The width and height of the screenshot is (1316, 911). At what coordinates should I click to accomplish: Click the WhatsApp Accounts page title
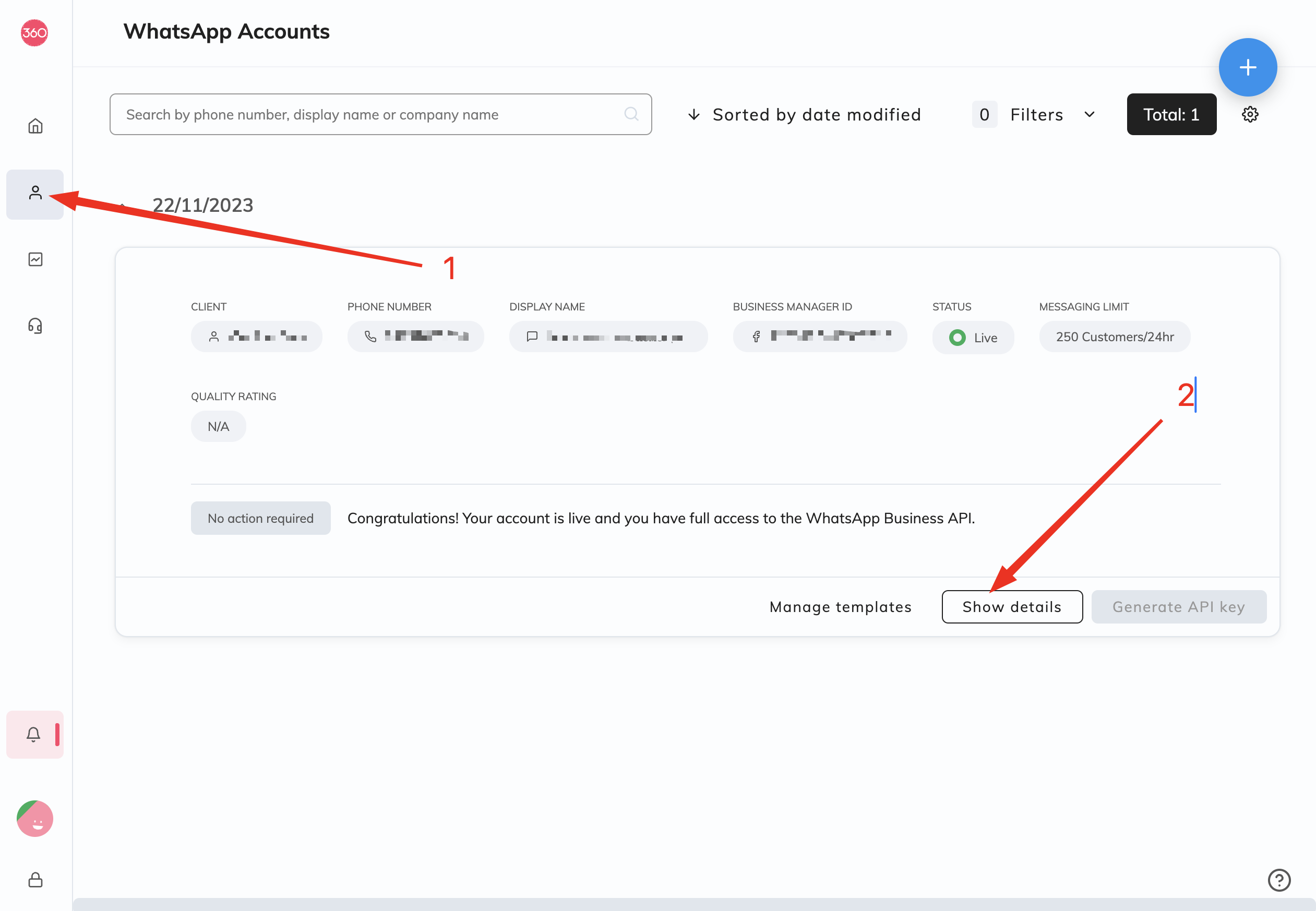tap(226, 31)
